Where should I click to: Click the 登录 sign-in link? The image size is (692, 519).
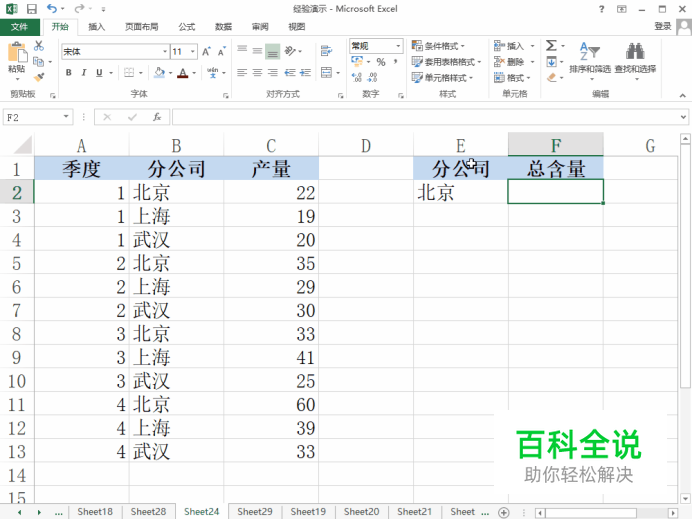click(x=662, y=26)
